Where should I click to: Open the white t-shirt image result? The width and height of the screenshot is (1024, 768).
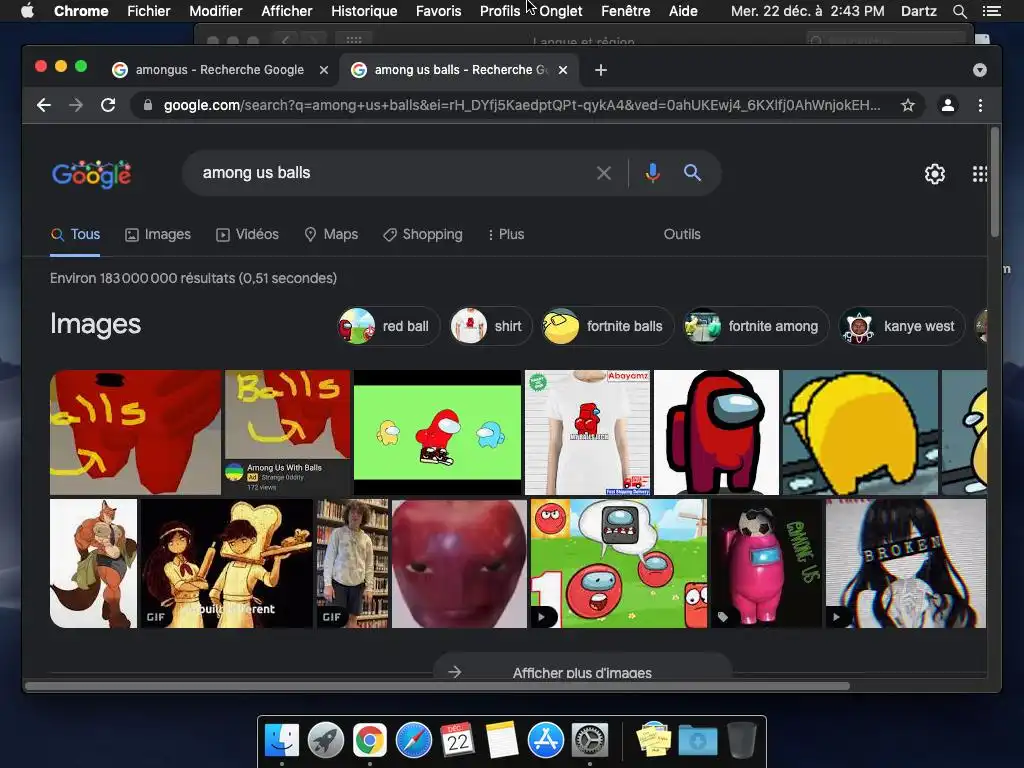(x=588, y=432)
